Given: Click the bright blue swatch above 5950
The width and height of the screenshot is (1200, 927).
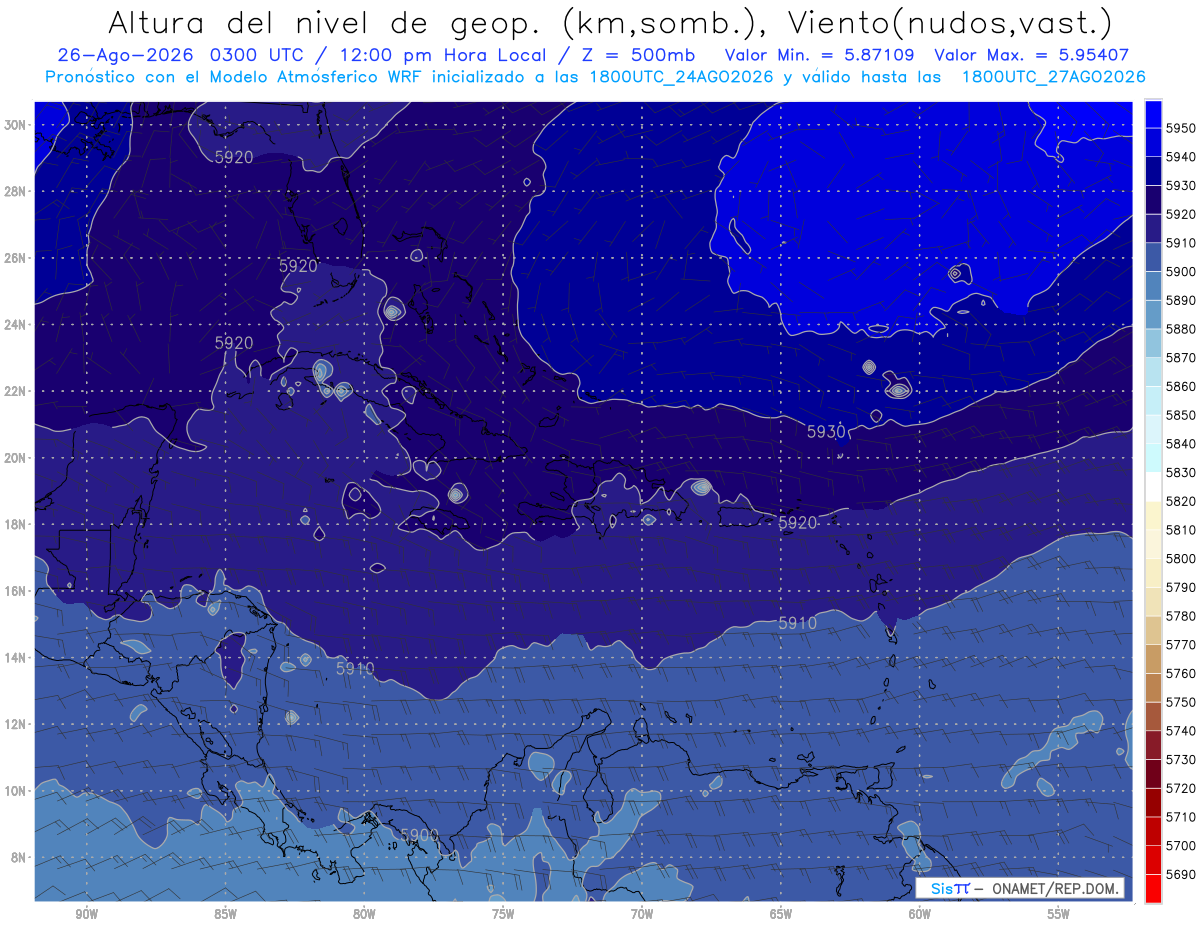Looking at the screenshot, I should [1152, 114].
